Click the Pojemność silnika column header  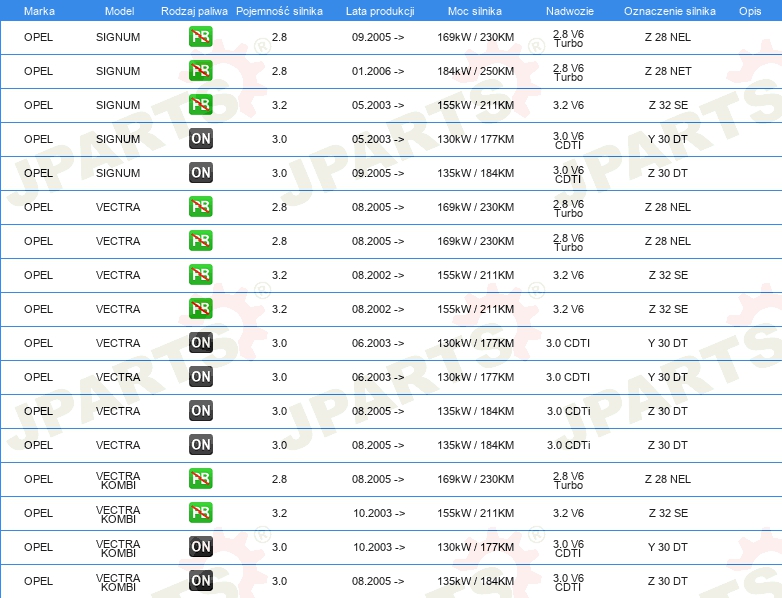[279, 11]
